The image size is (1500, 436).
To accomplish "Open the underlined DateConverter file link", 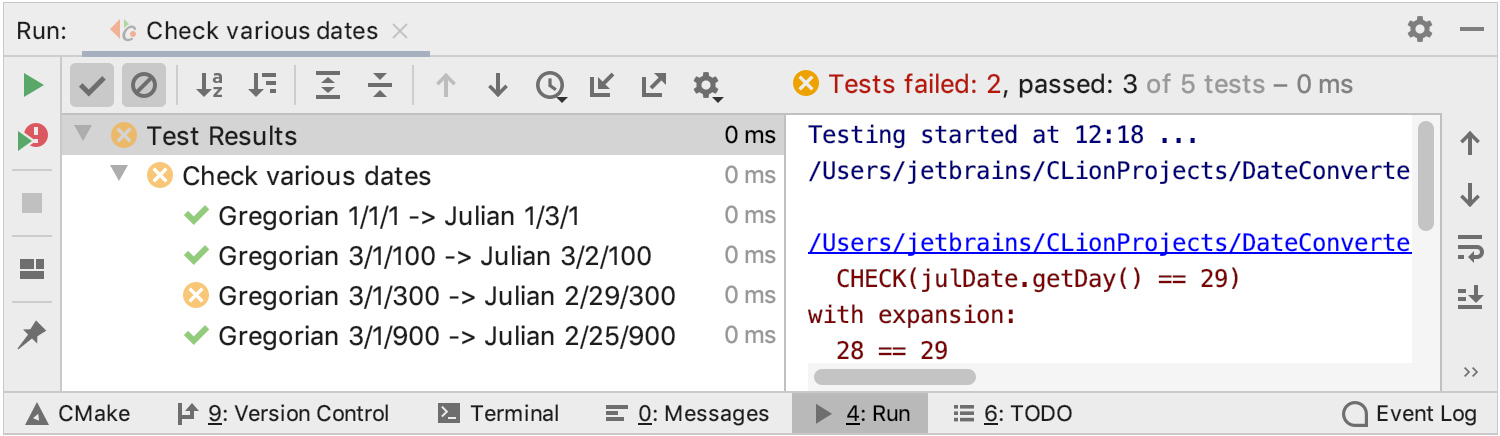I will point(1109,243).
